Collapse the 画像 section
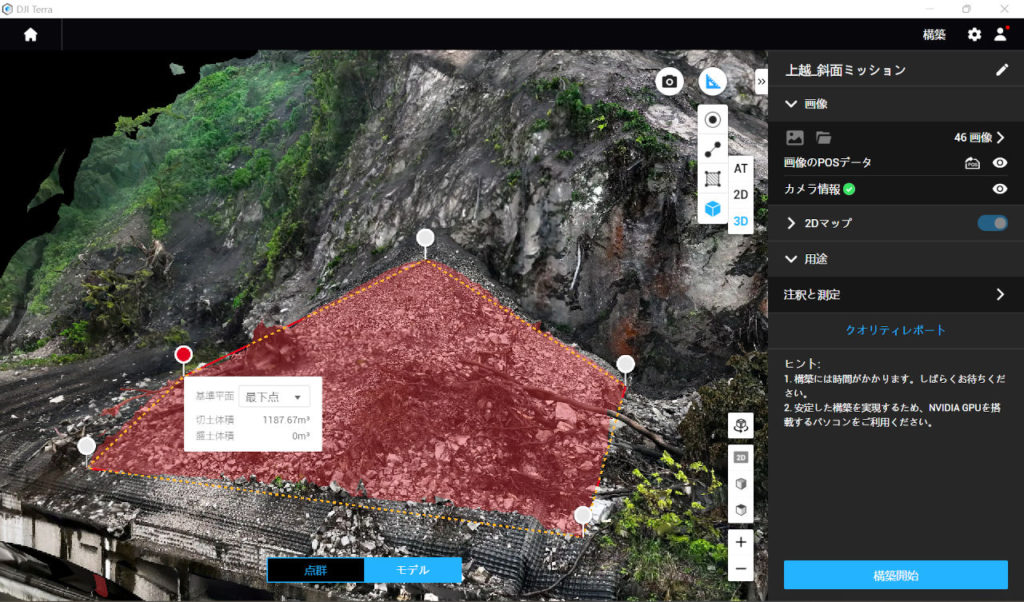The height and width of the screenshot is (602, 1024). tap(791, 103)
